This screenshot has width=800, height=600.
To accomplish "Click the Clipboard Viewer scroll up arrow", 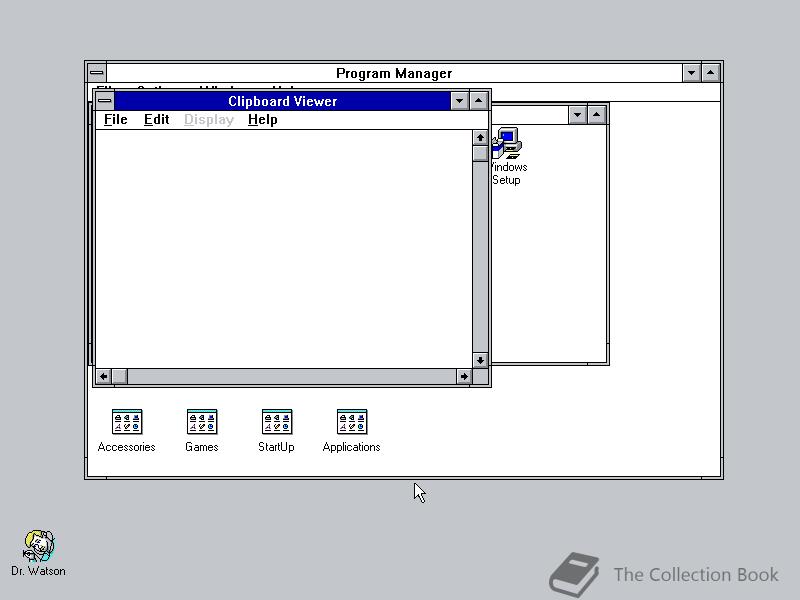I will click(480, 138).
